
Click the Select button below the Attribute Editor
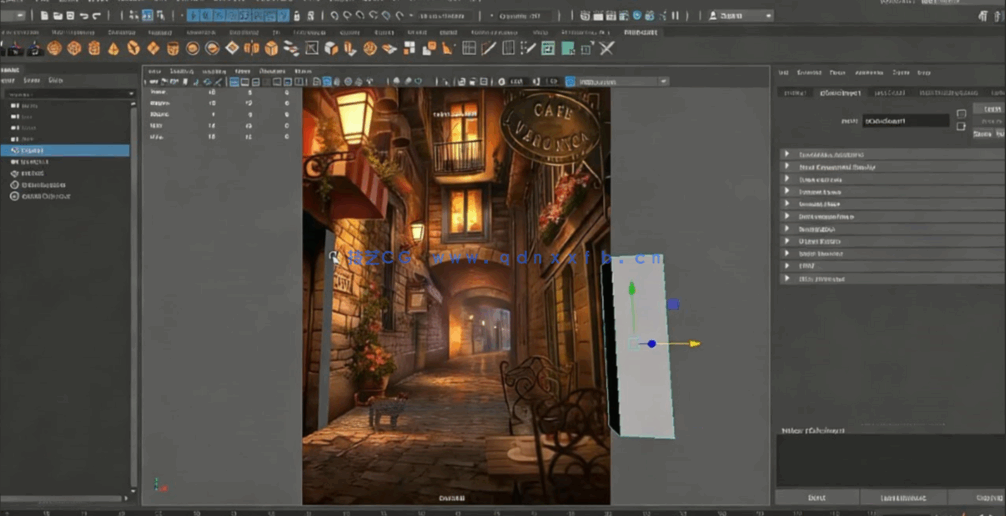click(816, 497)
